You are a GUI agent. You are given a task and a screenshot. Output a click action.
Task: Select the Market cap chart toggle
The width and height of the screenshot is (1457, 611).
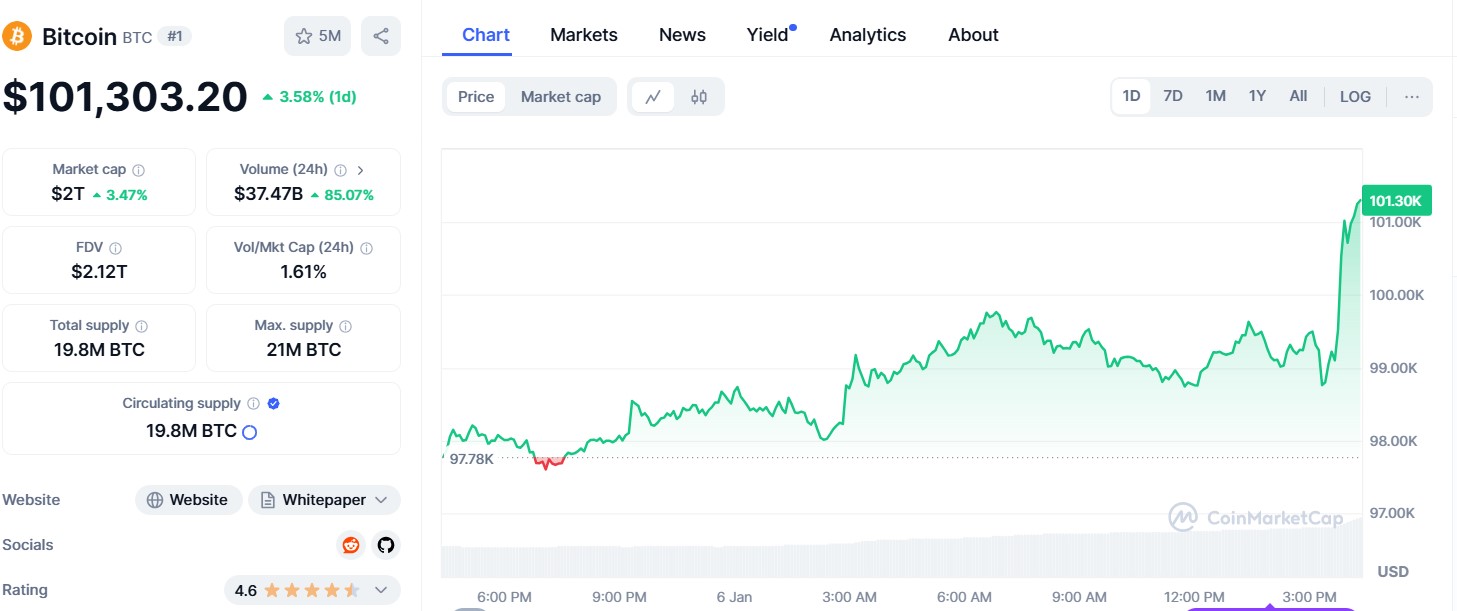pyautogui.click(x=561, y=97)
